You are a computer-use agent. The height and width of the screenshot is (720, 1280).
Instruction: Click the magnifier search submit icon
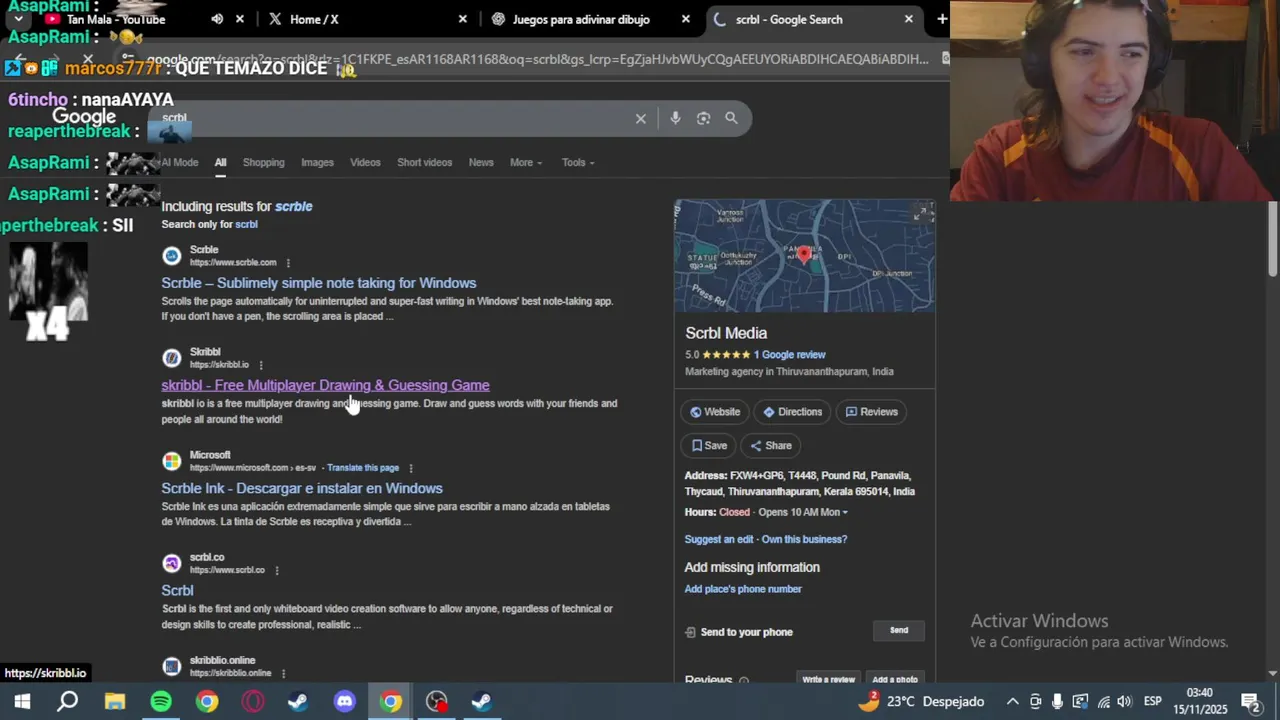(x=731, y=118)
